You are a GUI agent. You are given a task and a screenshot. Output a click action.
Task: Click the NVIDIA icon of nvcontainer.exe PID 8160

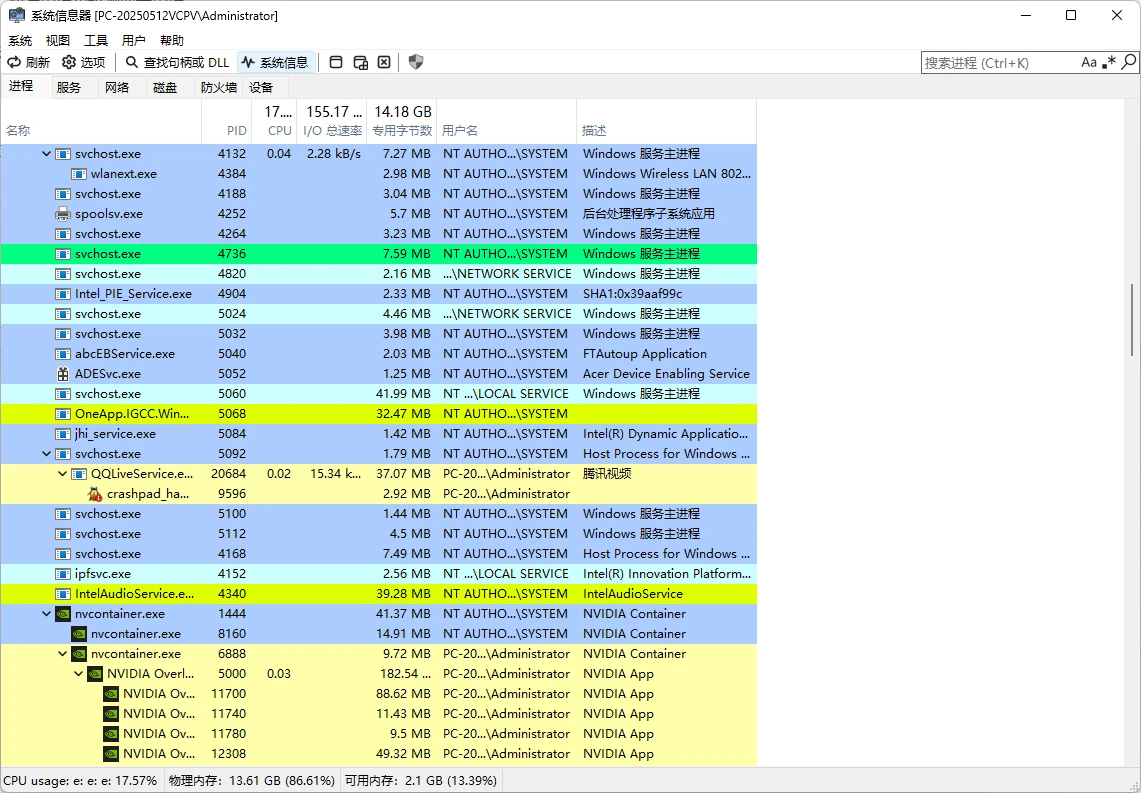click(79, 634)
